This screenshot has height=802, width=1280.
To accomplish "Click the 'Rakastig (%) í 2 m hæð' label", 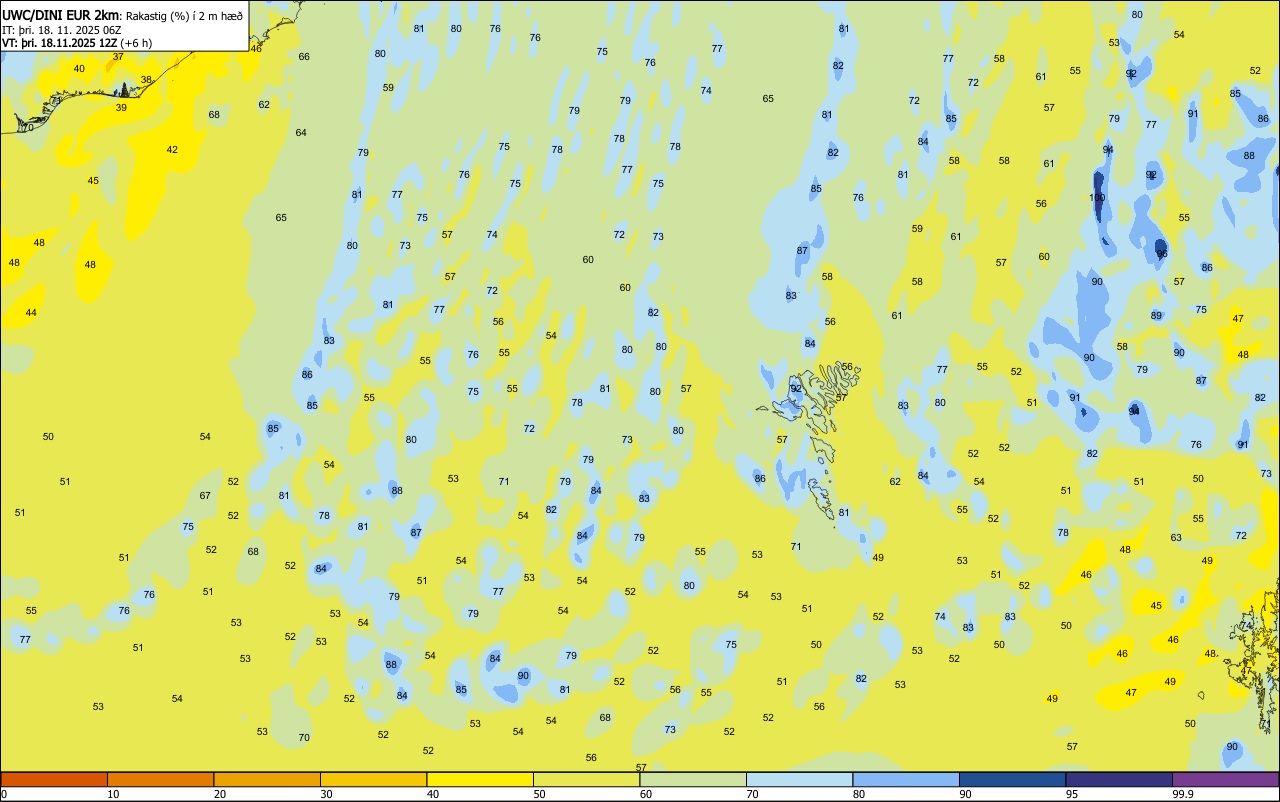I will click(184, 15).
